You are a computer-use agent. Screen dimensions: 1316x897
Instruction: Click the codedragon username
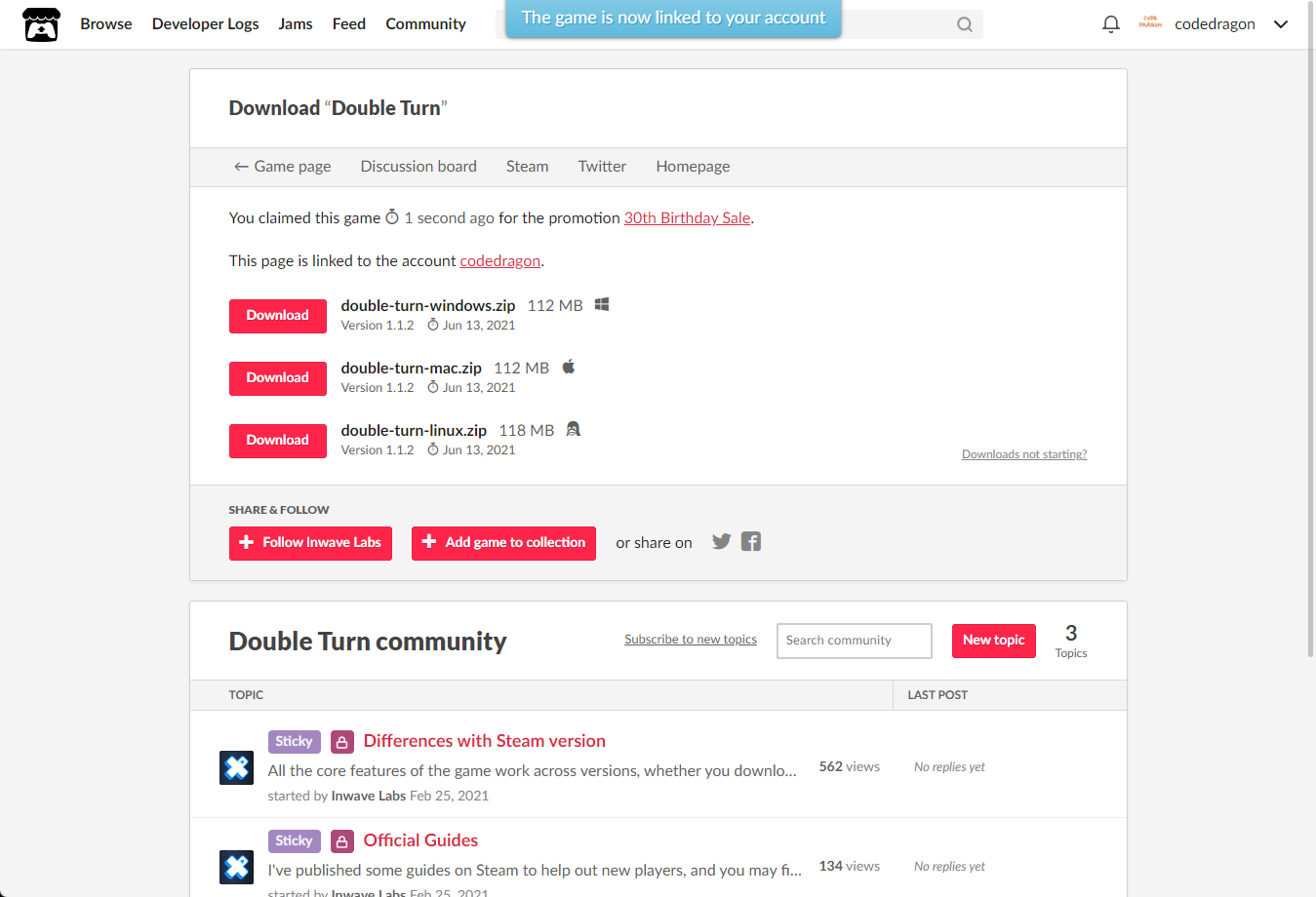tap(1215, 23)
